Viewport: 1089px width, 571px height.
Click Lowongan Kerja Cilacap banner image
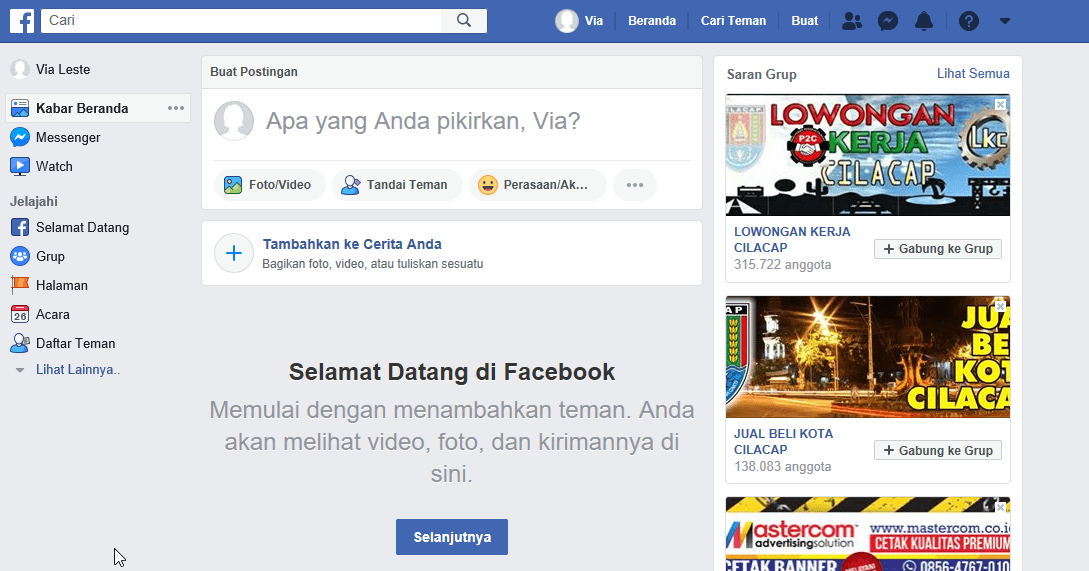coord(867,155)
